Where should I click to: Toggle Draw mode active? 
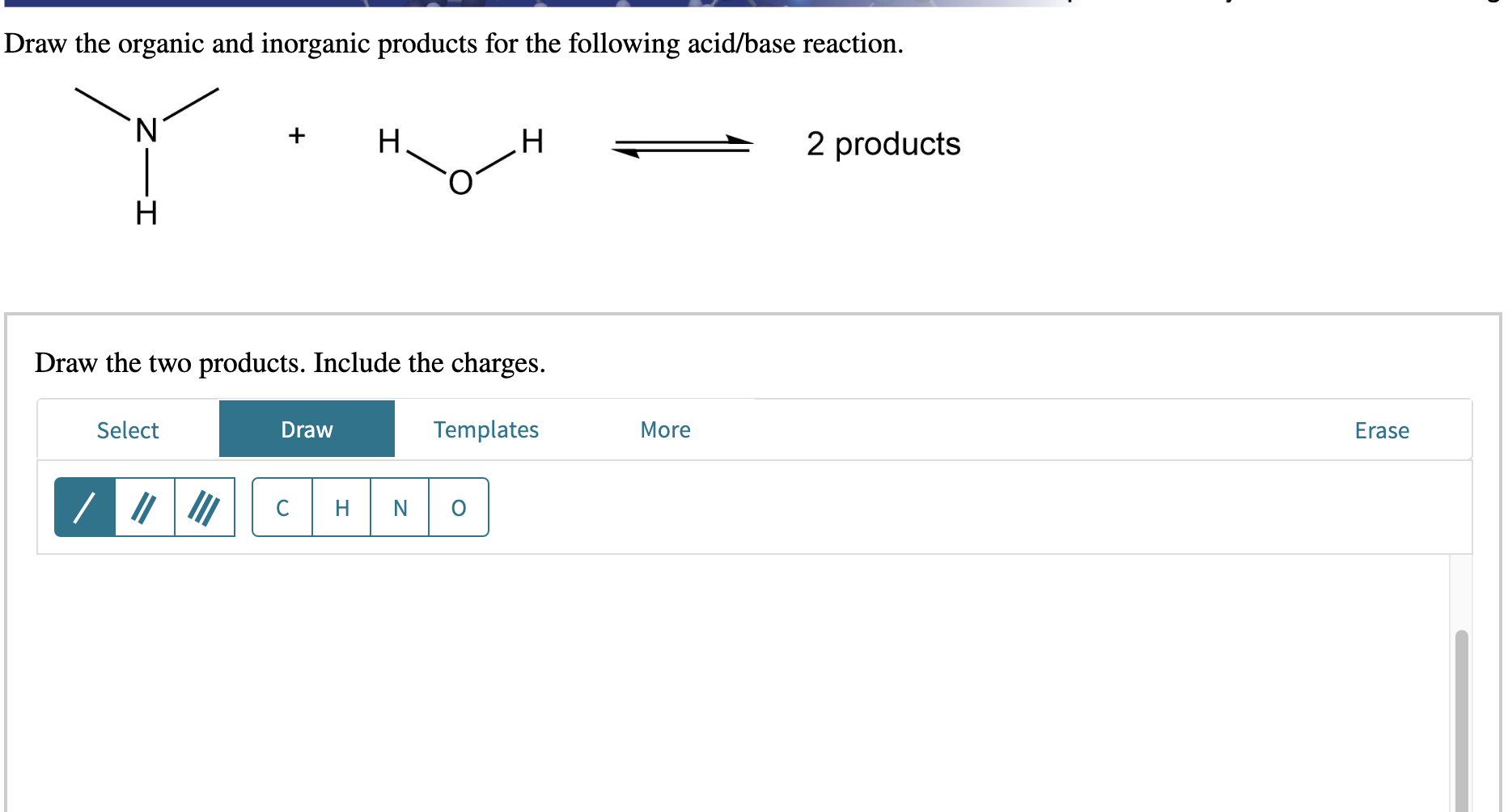pos(307,429)
